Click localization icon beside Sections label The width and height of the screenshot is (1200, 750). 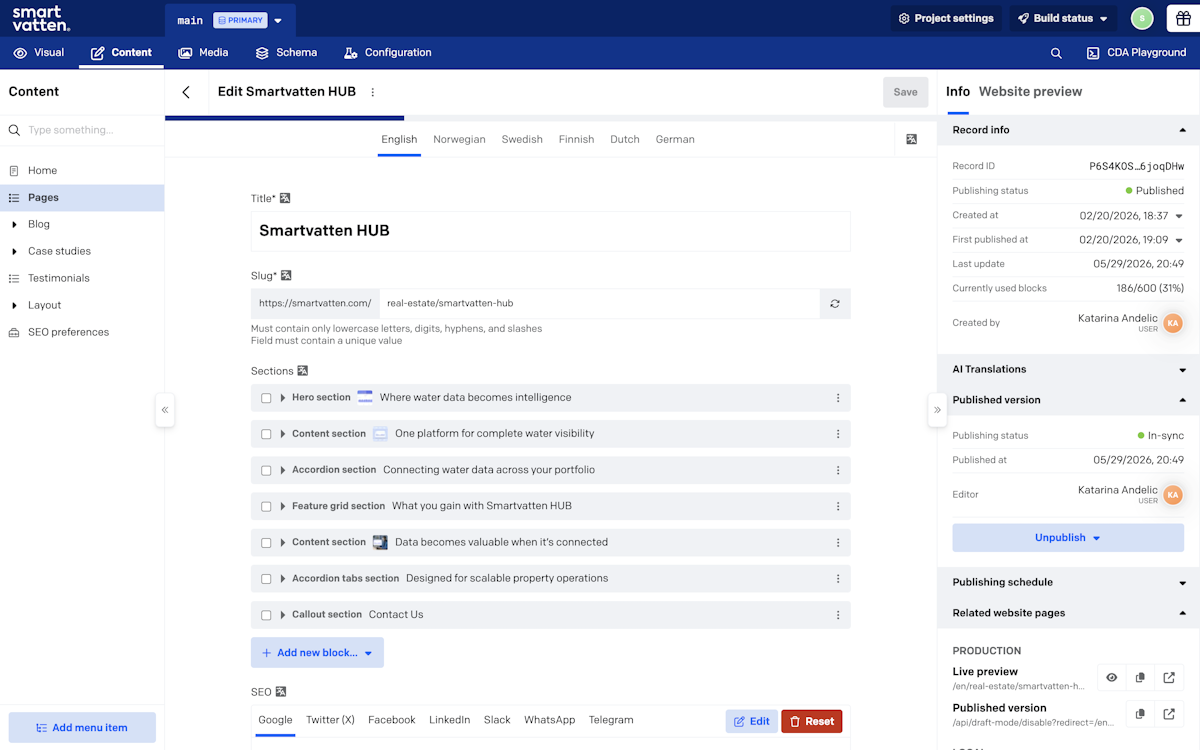coord(303,371)
